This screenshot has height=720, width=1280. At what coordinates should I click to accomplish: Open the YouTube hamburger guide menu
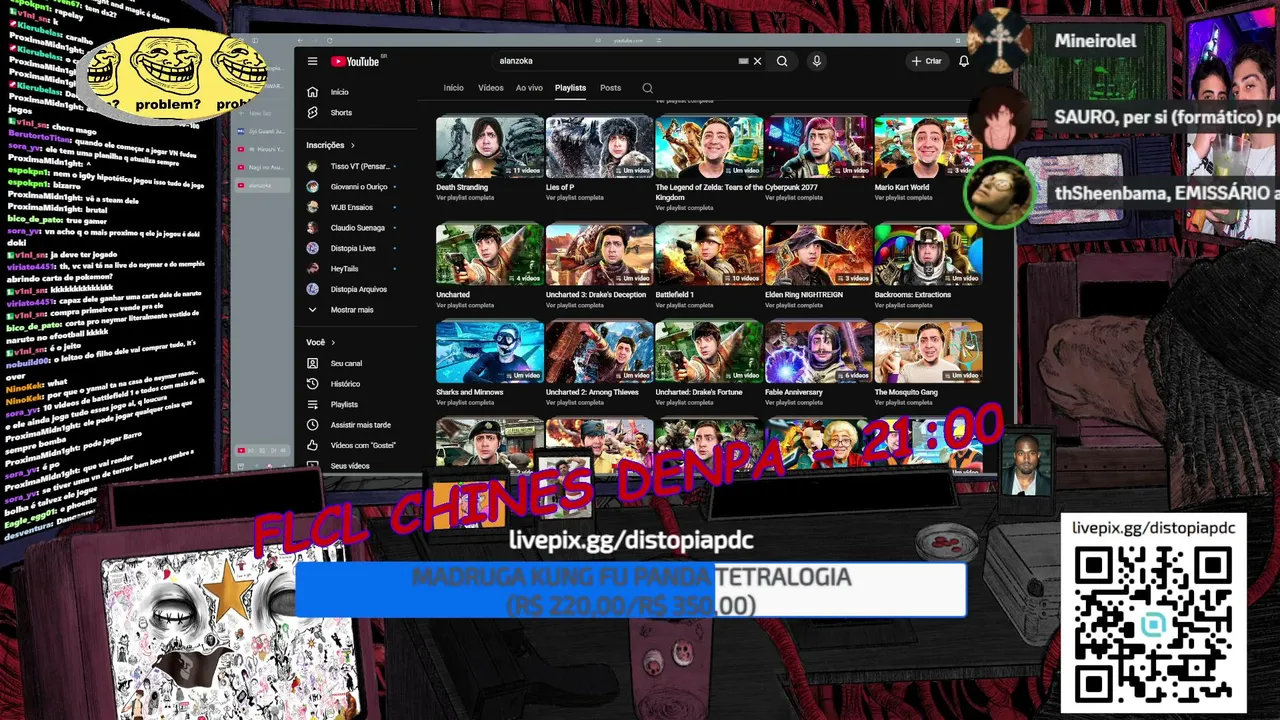pos(312,61)
